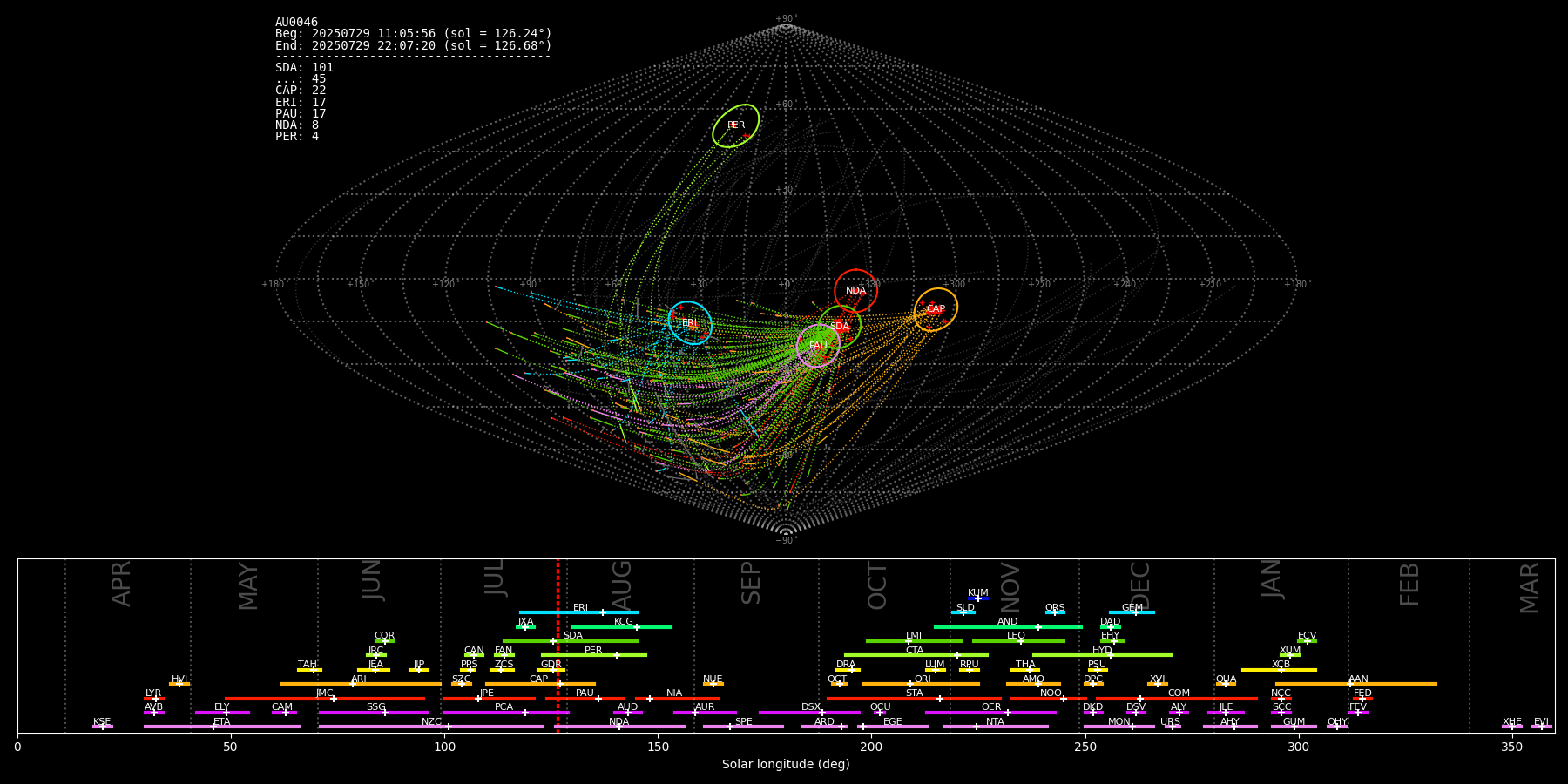Click the 'CAP: 22' count entry
The width and height of the screenshot is (1568, 784).
coord(301,91)
